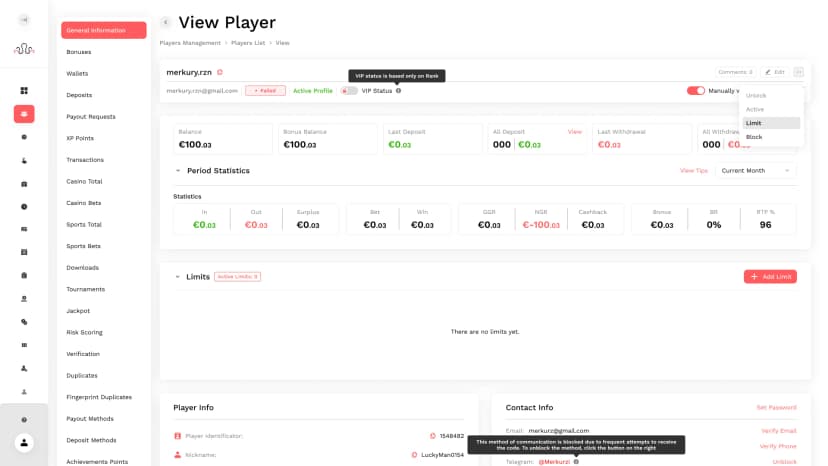Screen dimensions: 828x466
Task: Copy the merkury.rzn username icon
Action: (220, 72)
